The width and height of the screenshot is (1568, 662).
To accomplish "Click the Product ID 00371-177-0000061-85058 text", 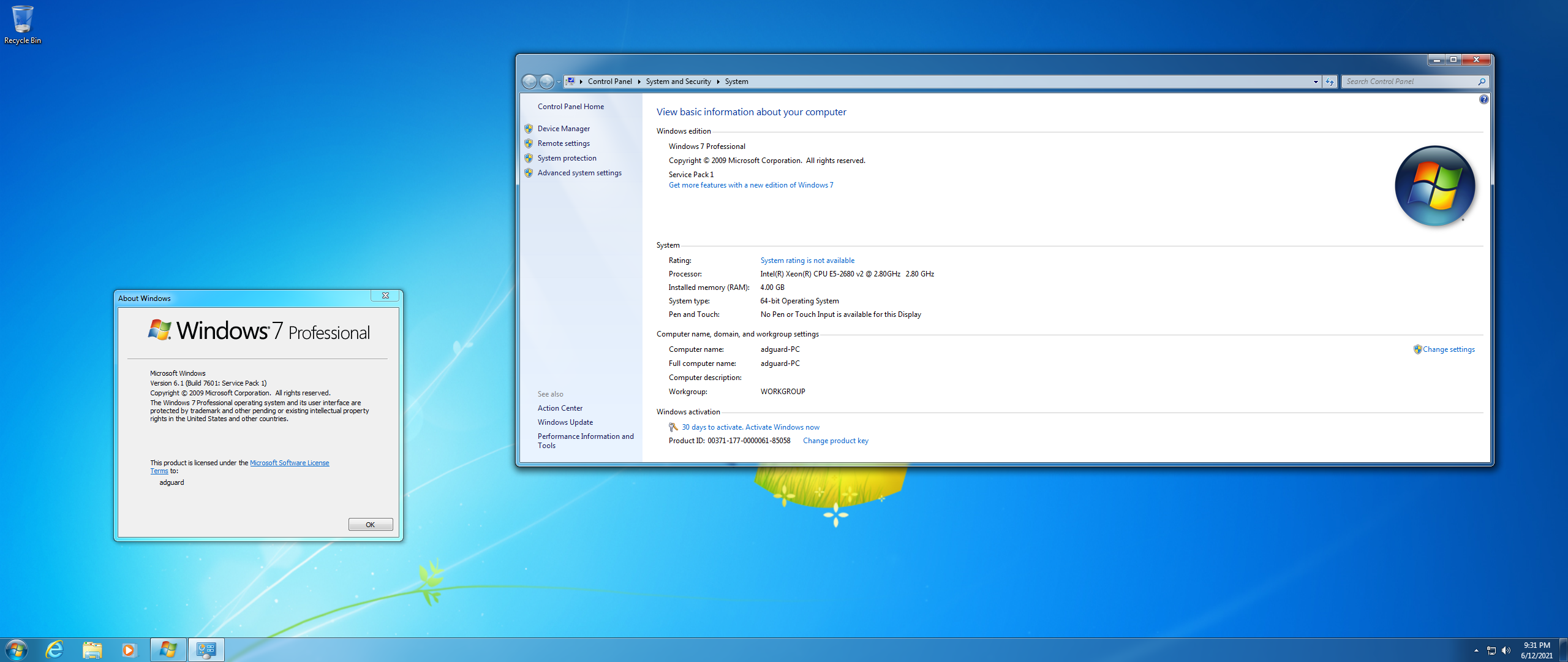I will click(729, 441).
